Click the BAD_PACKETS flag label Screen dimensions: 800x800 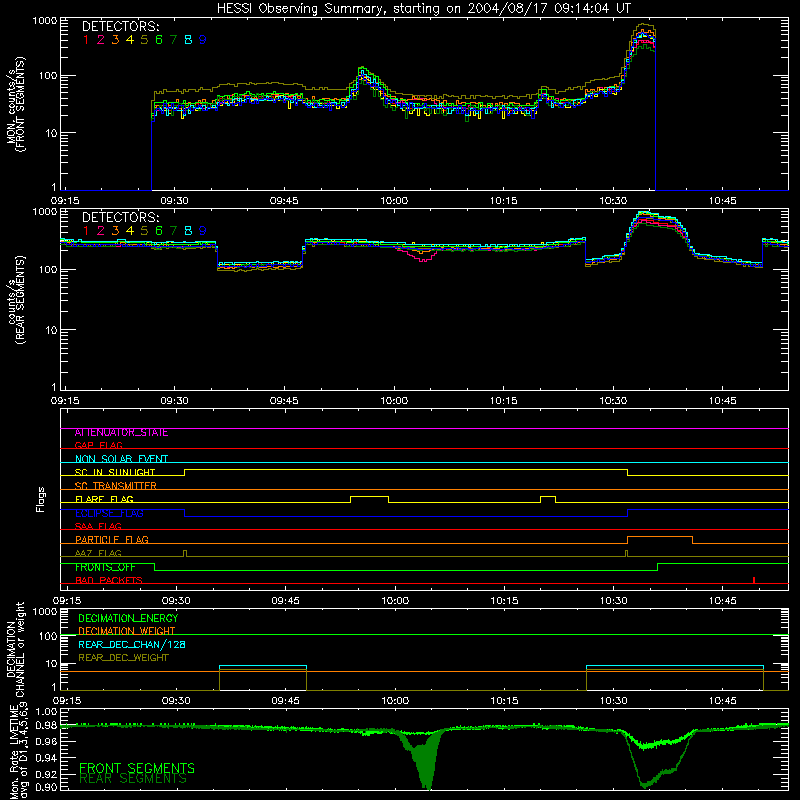click(109, 580)
